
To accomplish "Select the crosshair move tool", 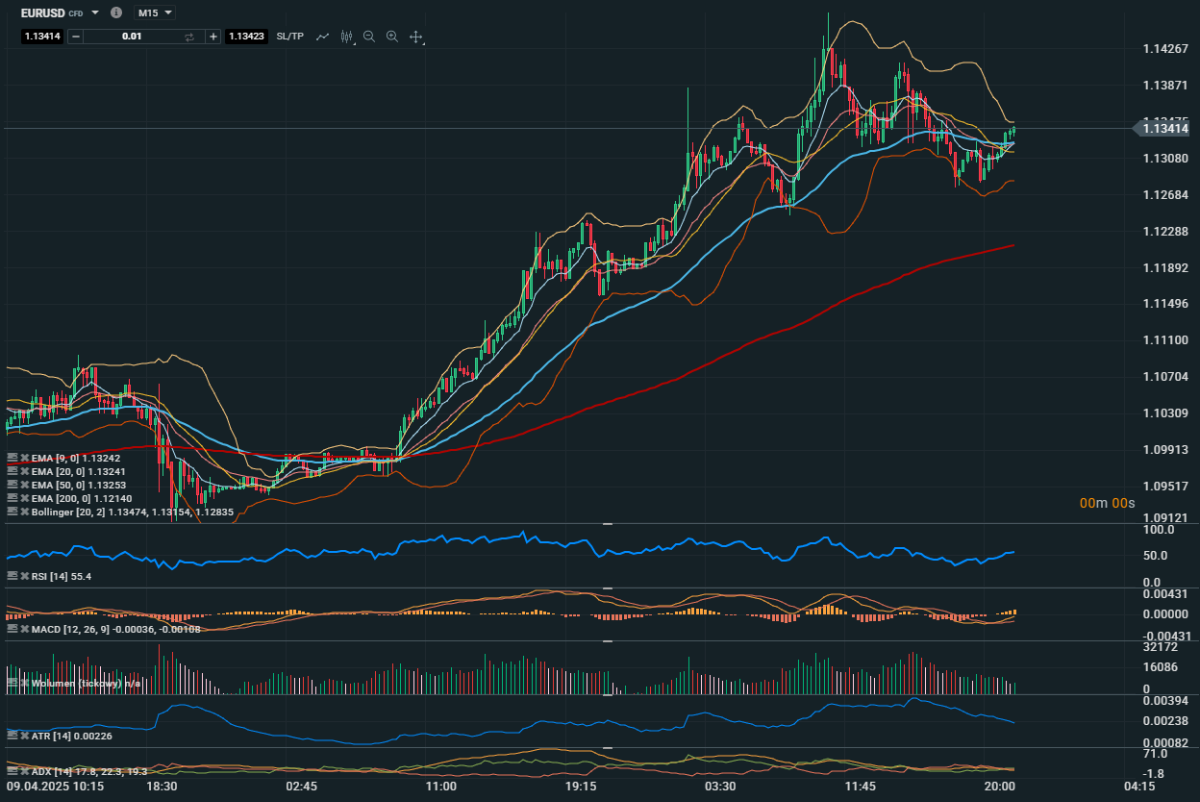I will 416,36.
